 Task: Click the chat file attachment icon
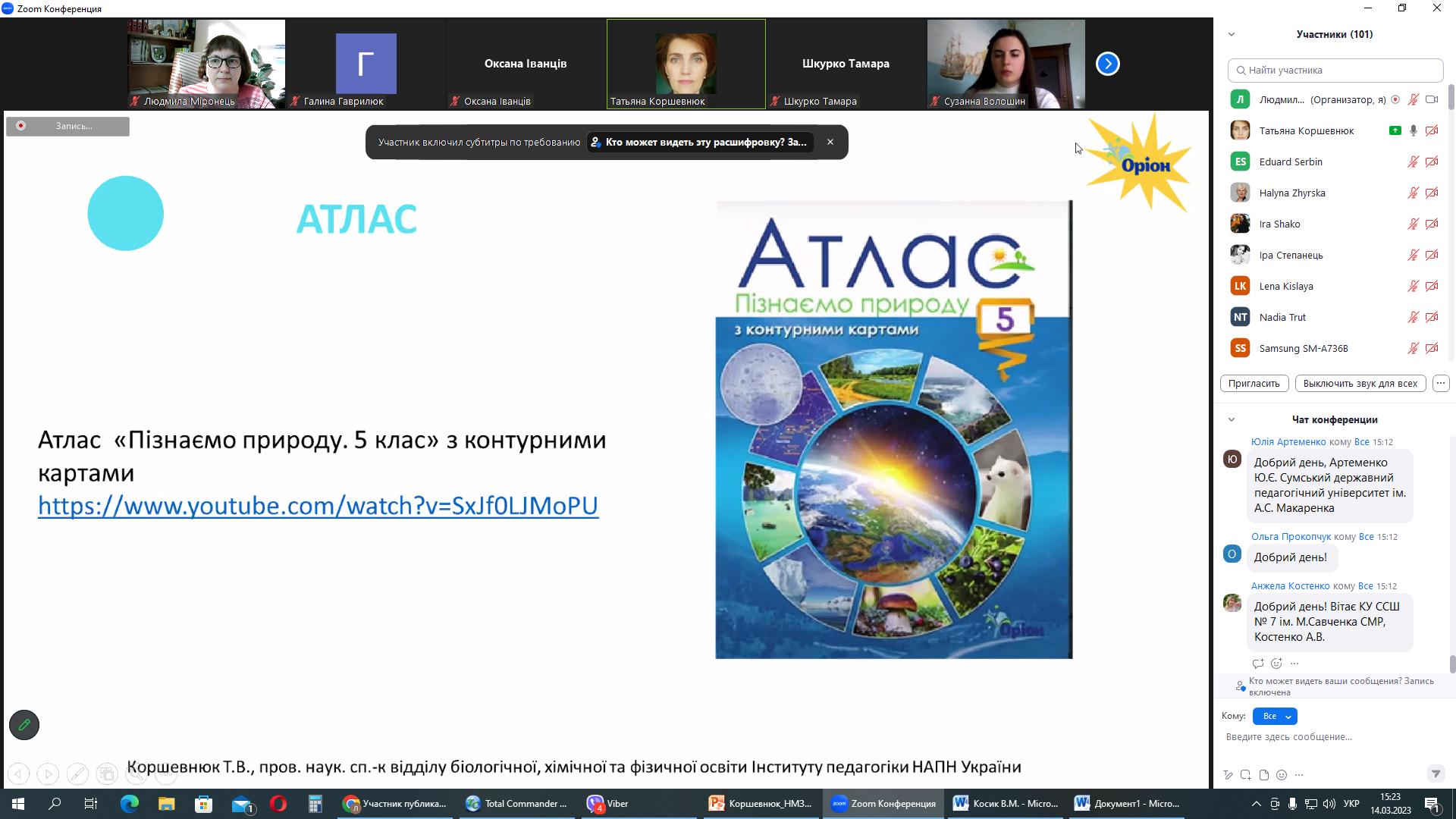tap(1263, 775)
